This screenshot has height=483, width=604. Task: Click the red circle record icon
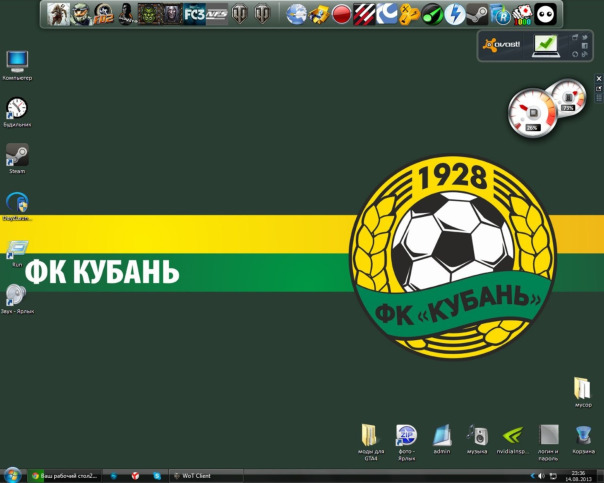click(342, 14)
